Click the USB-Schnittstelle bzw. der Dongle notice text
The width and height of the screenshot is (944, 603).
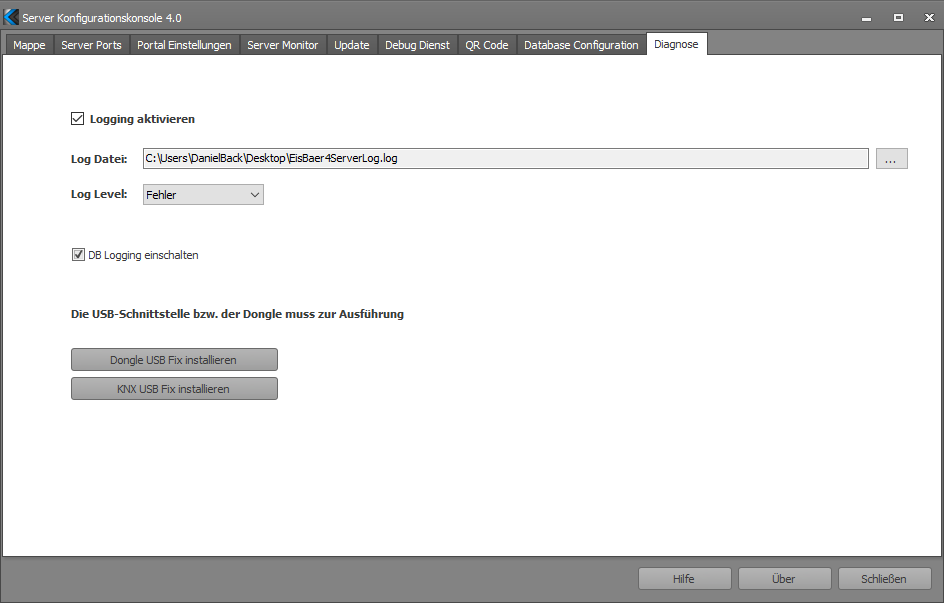pyautogui.click(x=237, y=314)
